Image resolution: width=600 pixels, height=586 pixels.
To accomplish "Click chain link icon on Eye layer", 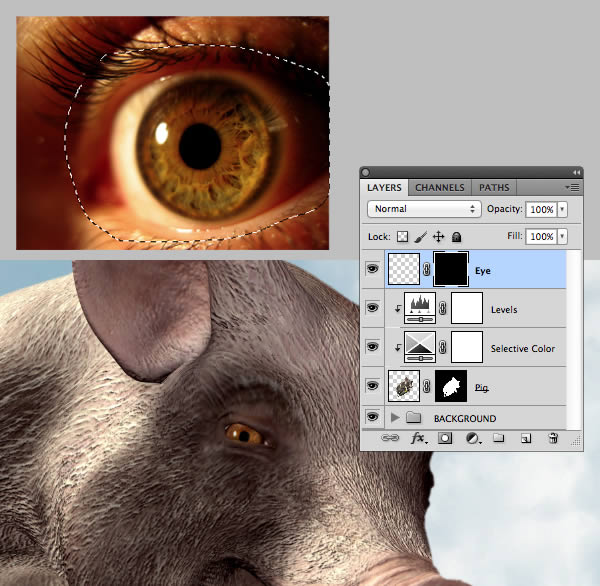I will coord(427,269).
